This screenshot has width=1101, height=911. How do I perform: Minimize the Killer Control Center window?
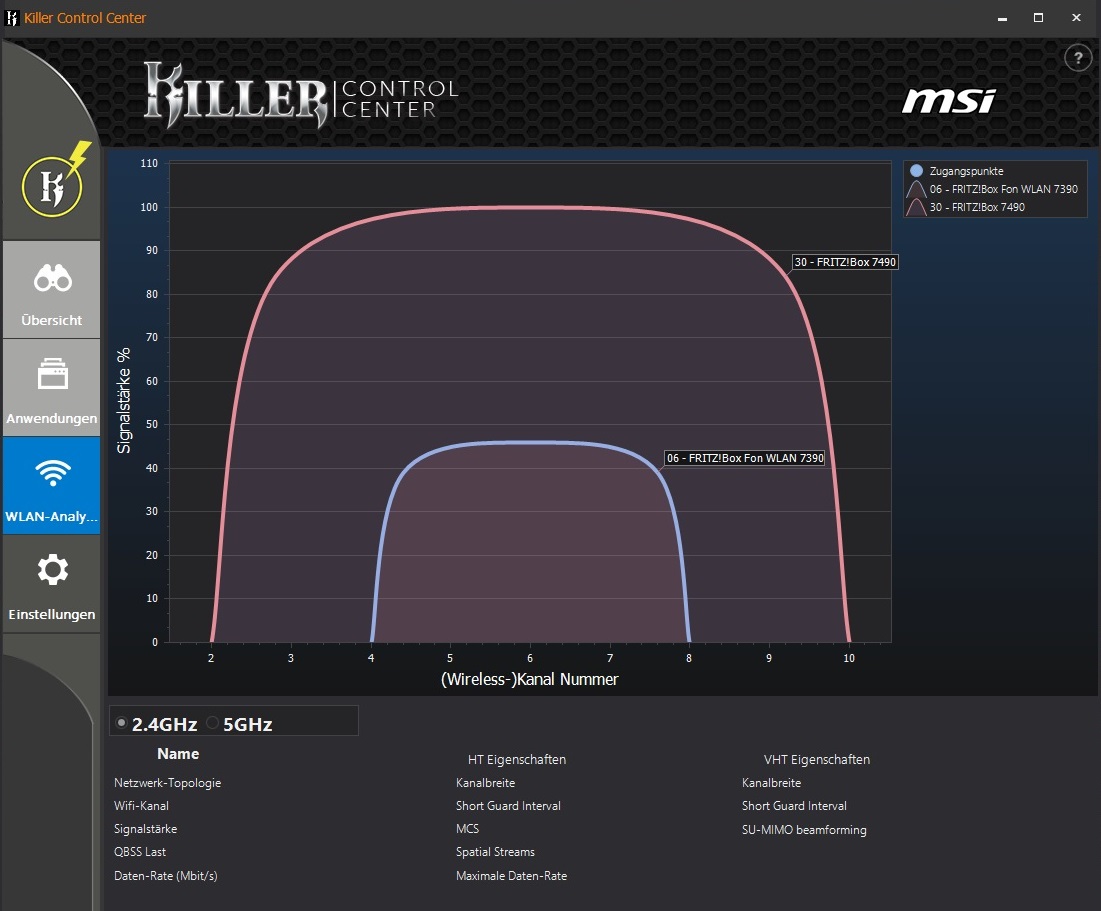click(1002, 18)
